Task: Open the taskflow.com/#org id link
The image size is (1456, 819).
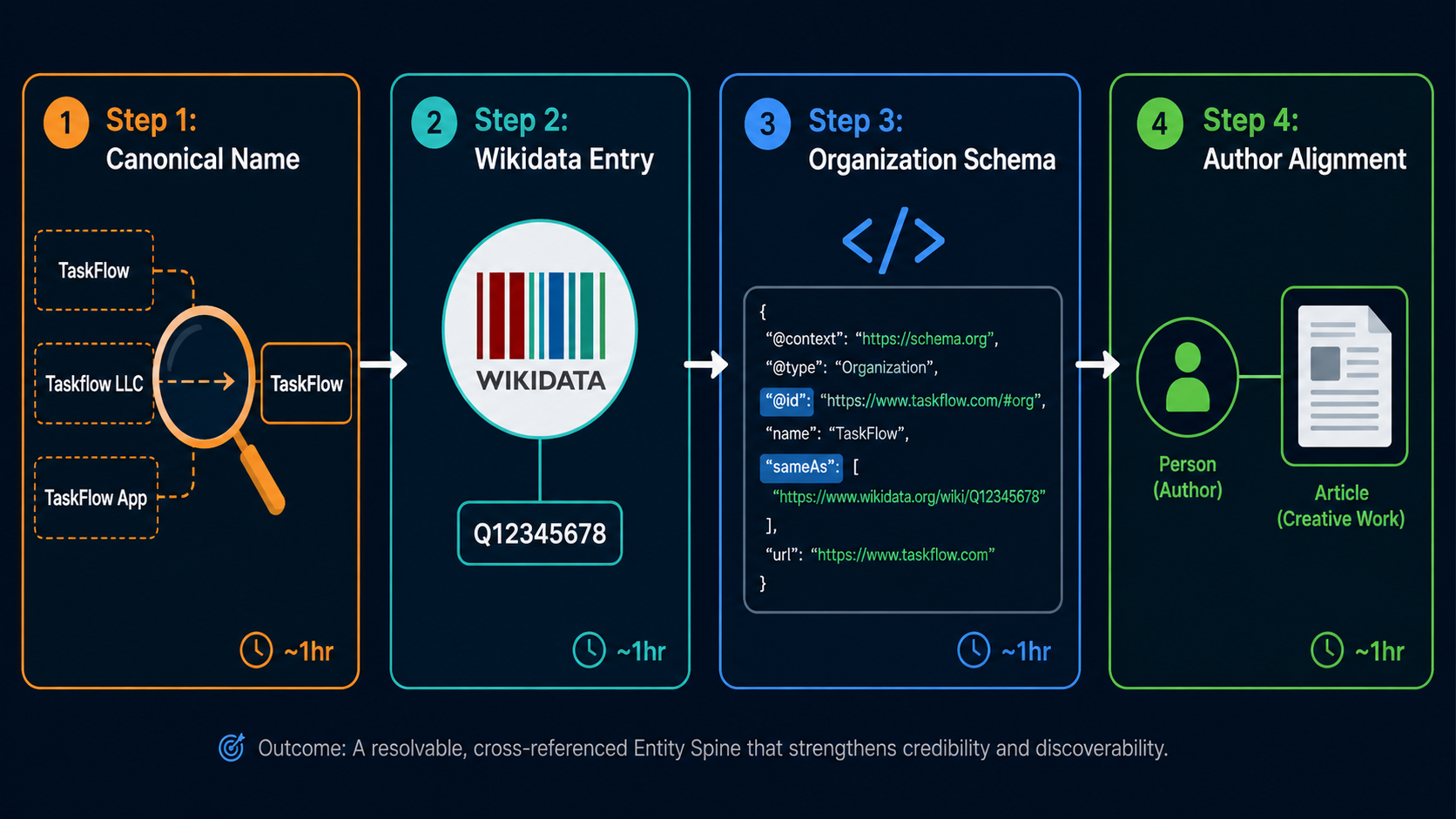Action: pos(933,400)
